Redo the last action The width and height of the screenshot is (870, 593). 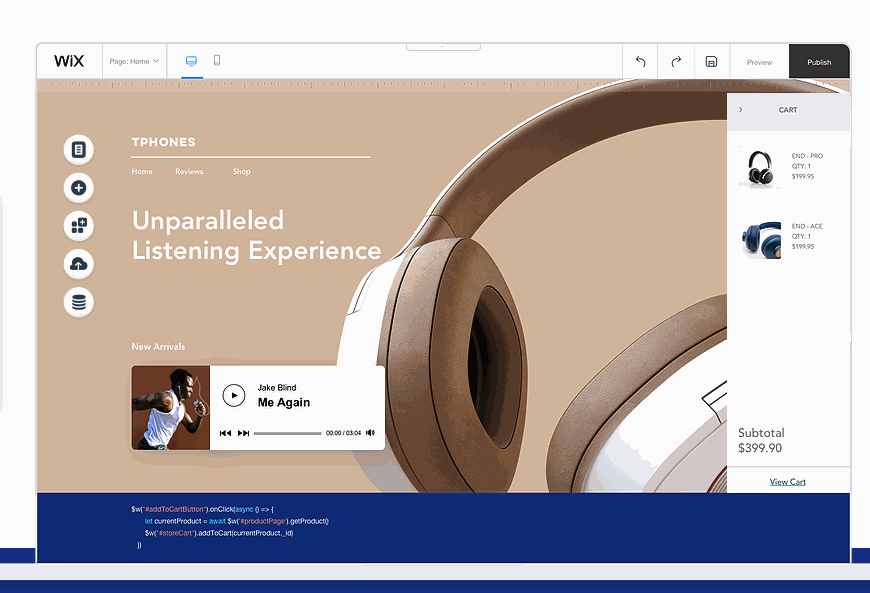click(676, 62)
